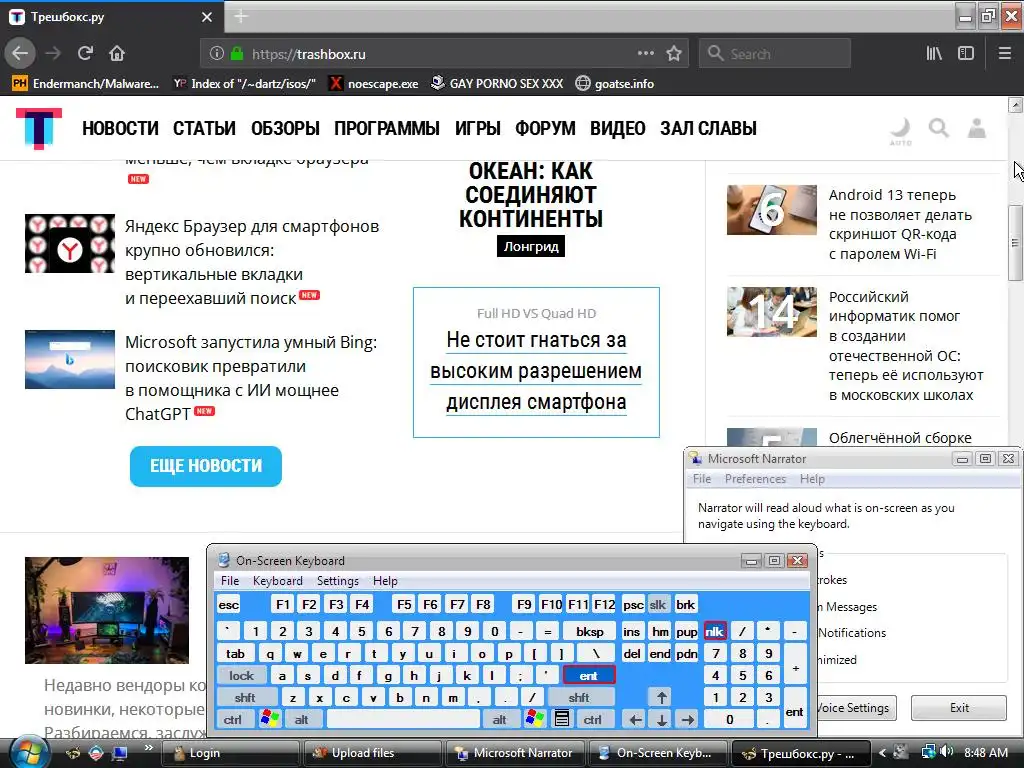Screen dimensions: 1024x768
Task: Open the Keyboard menu in On-Screen Keyboard
Action: click(x=278, y=581)
